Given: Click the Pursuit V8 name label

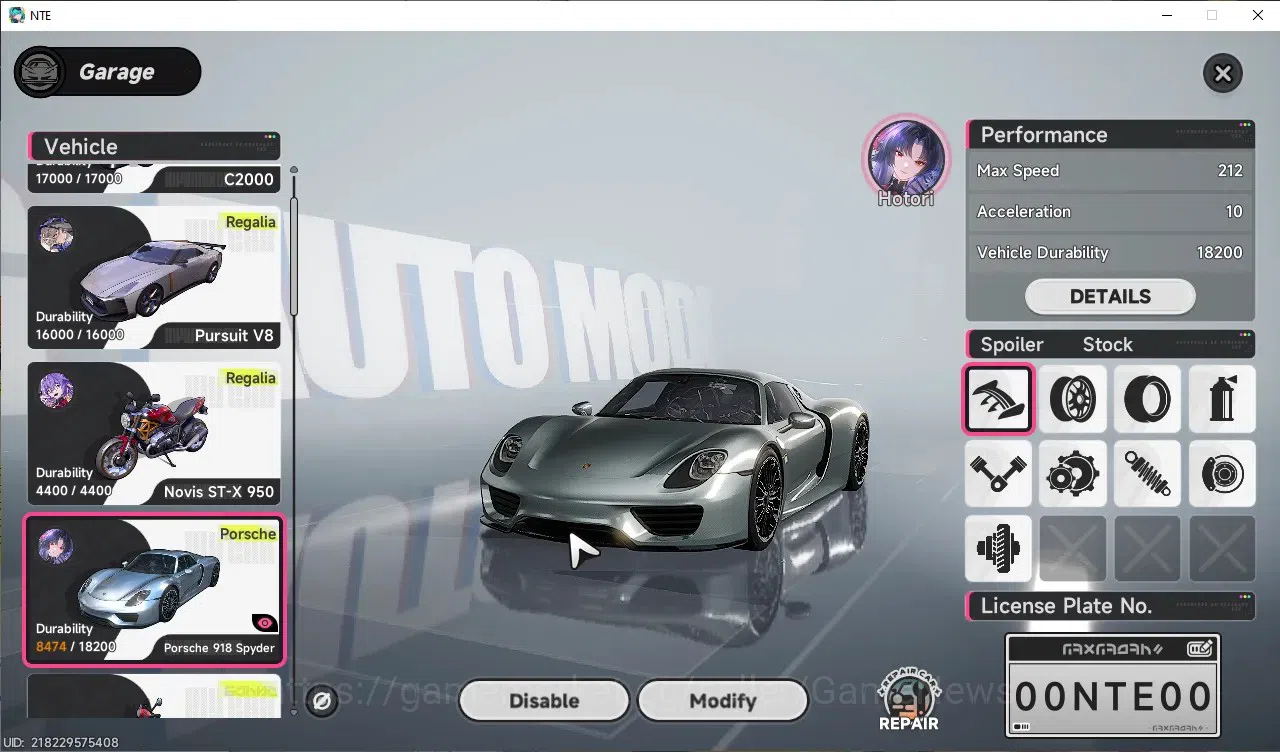Looking at the screenshot, I should [x=234, y=336].
